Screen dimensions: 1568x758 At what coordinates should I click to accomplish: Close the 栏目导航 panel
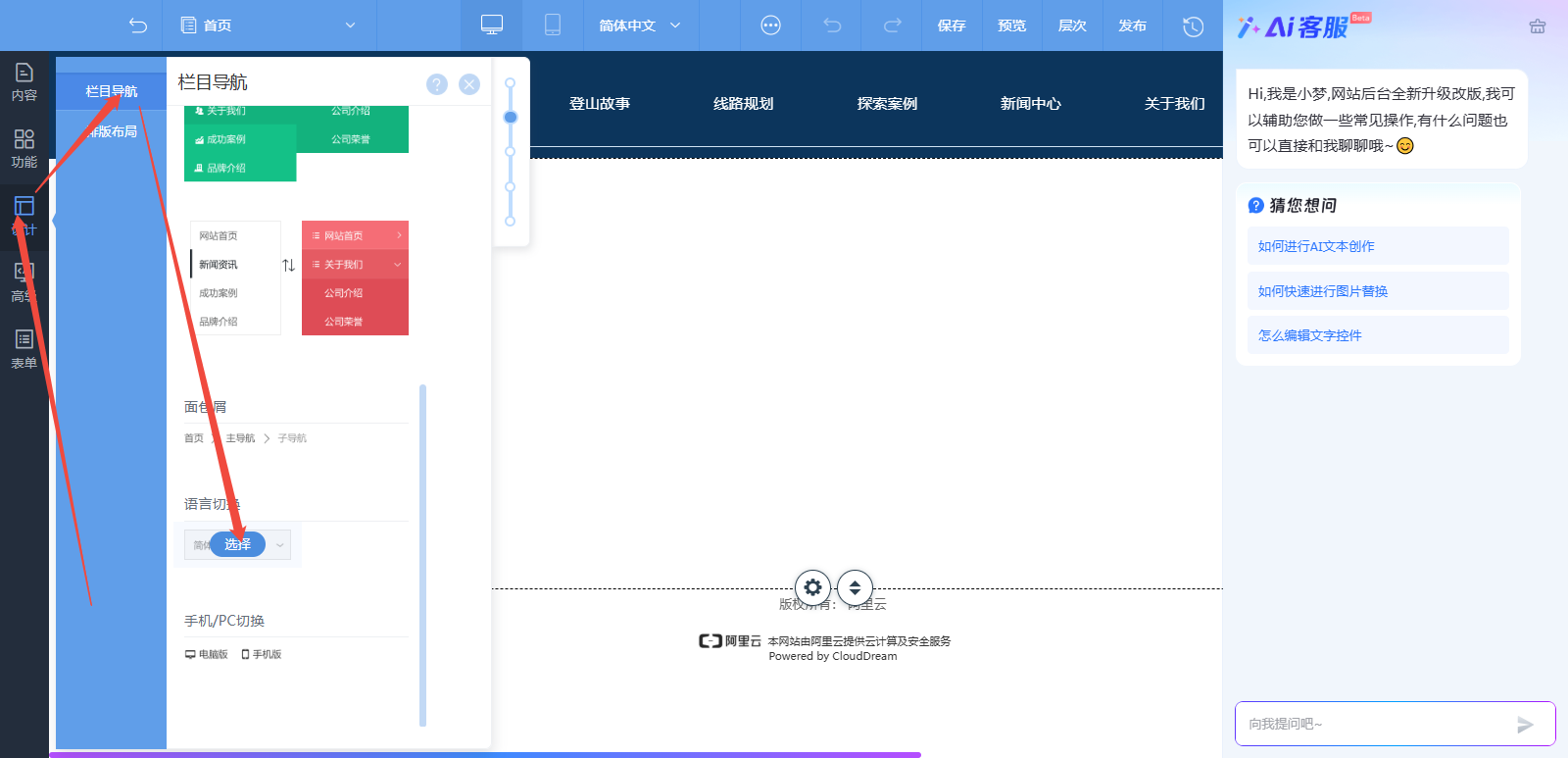(469, 84)
